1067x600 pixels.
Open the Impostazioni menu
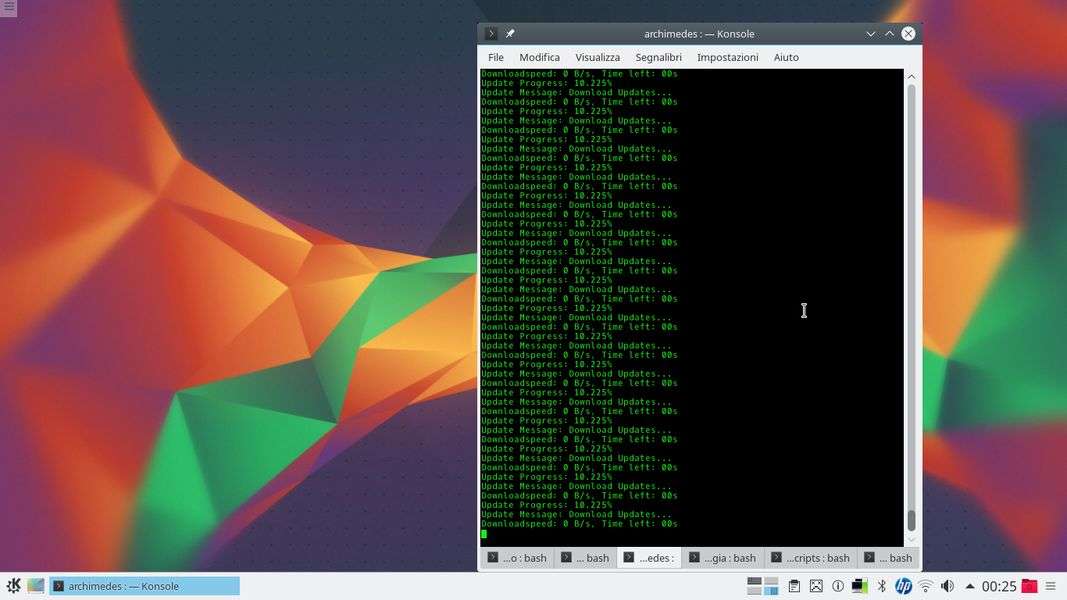point(727,58)
